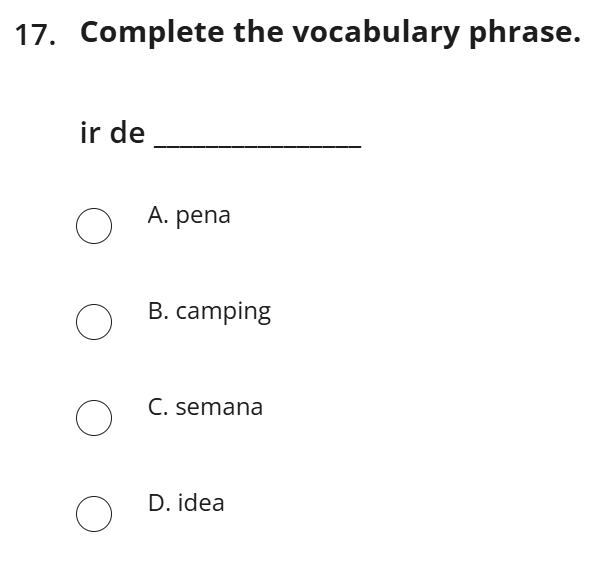The height and width of the screenshot is (561, 610).
Task: Click the option letter 'A.'
Action: 158,215
